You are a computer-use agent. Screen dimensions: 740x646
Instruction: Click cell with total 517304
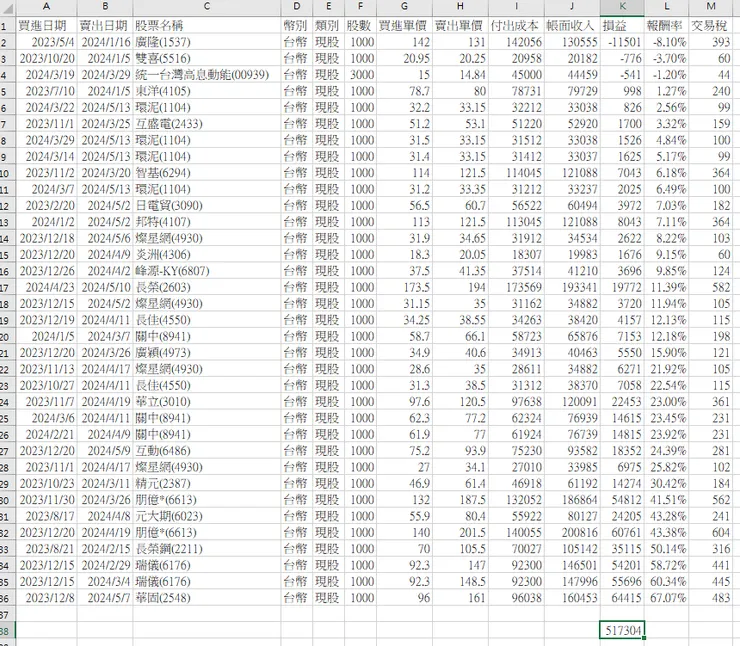(x=622, y=630)
